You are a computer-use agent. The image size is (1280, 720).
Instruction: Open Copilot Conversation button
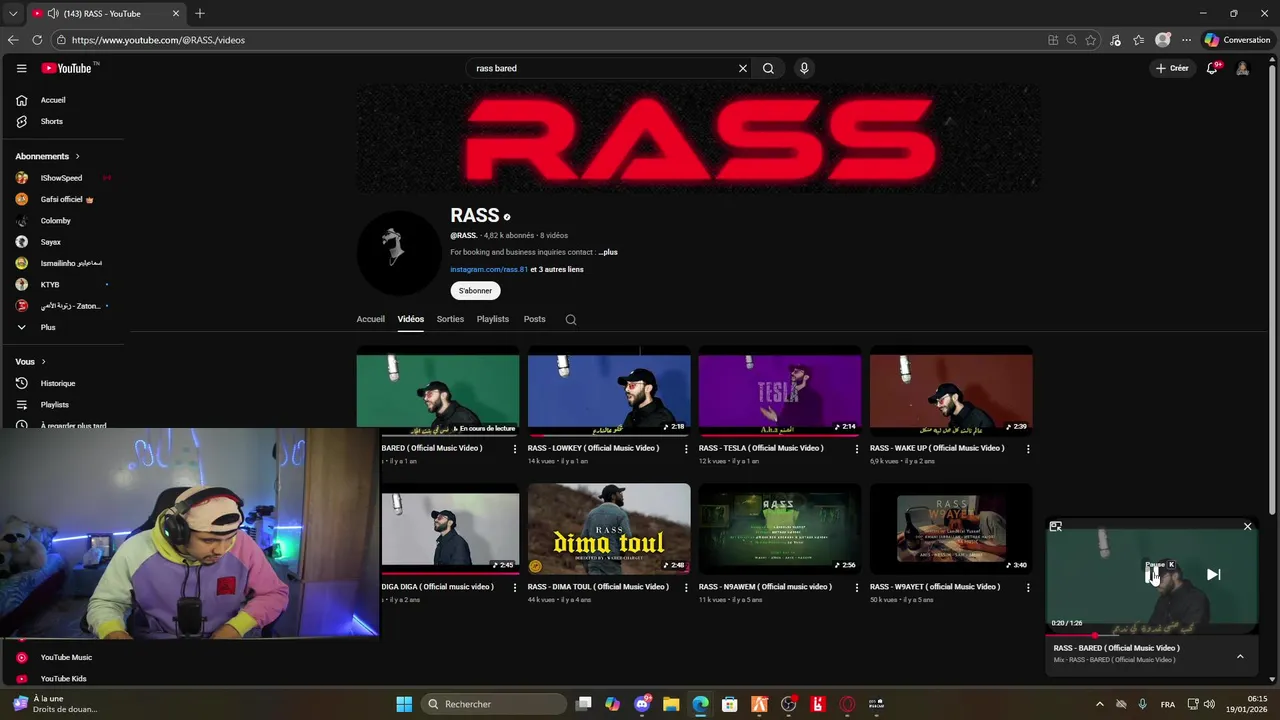[1238, 40]
